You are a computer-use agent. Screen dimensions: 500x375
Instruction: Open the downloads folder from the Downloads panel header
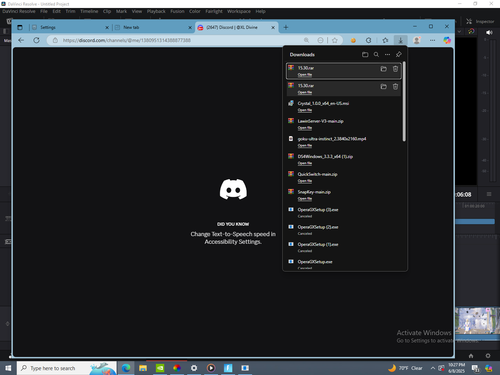click(x=365, y=54)
